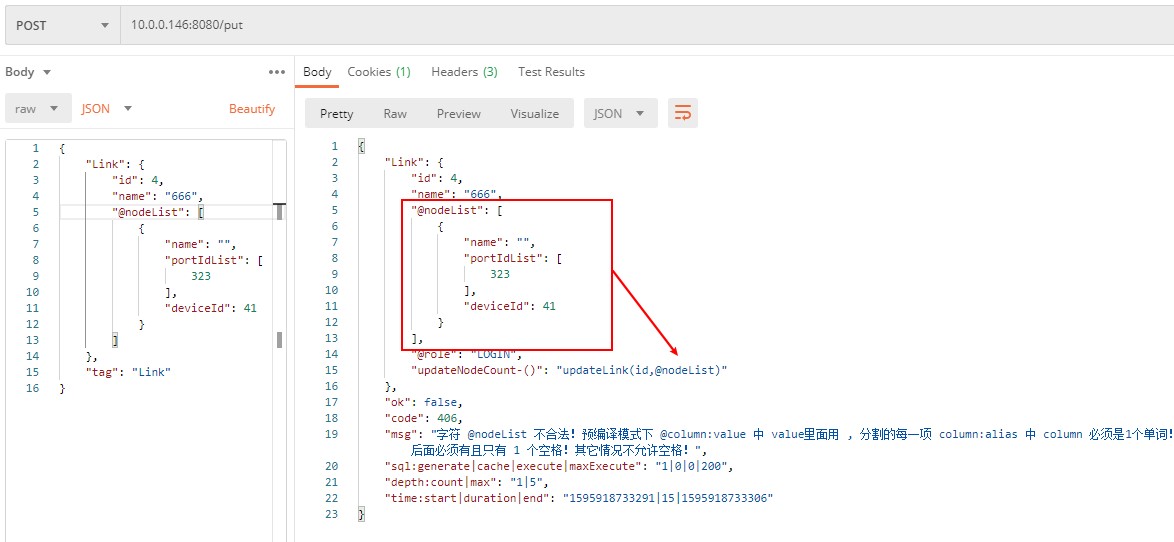The image size is (1174, 542).
Task: Select the Preview view button
Action: click(x=458, y=114)
